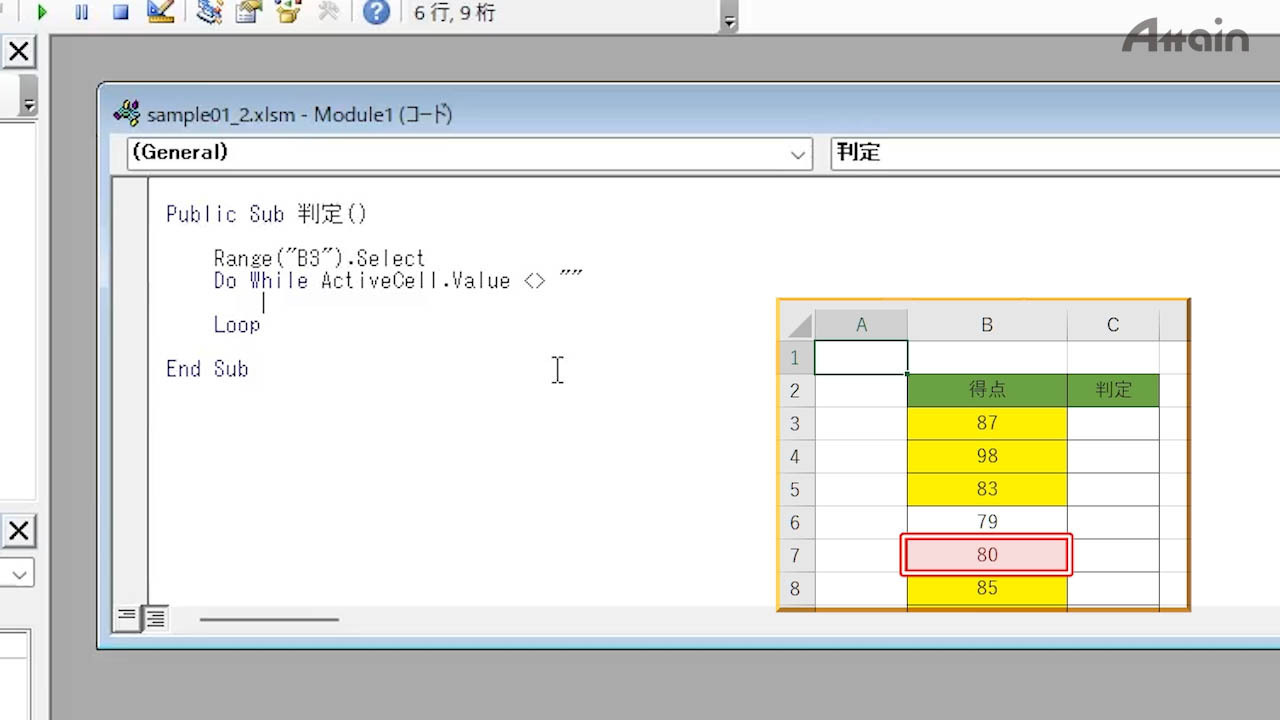This screenshot has width=1280, height=720.
Task: Toggle Design Mode icon in toolbar
Action: pos(160,13)
